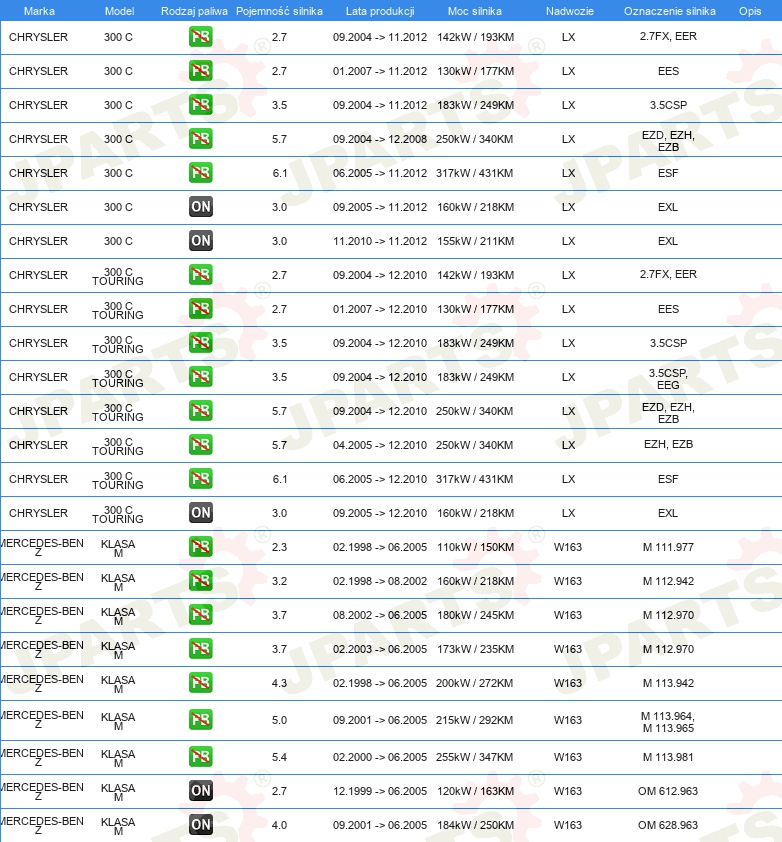Click power value '184kW / 250KM'

[x=475, y=825]
